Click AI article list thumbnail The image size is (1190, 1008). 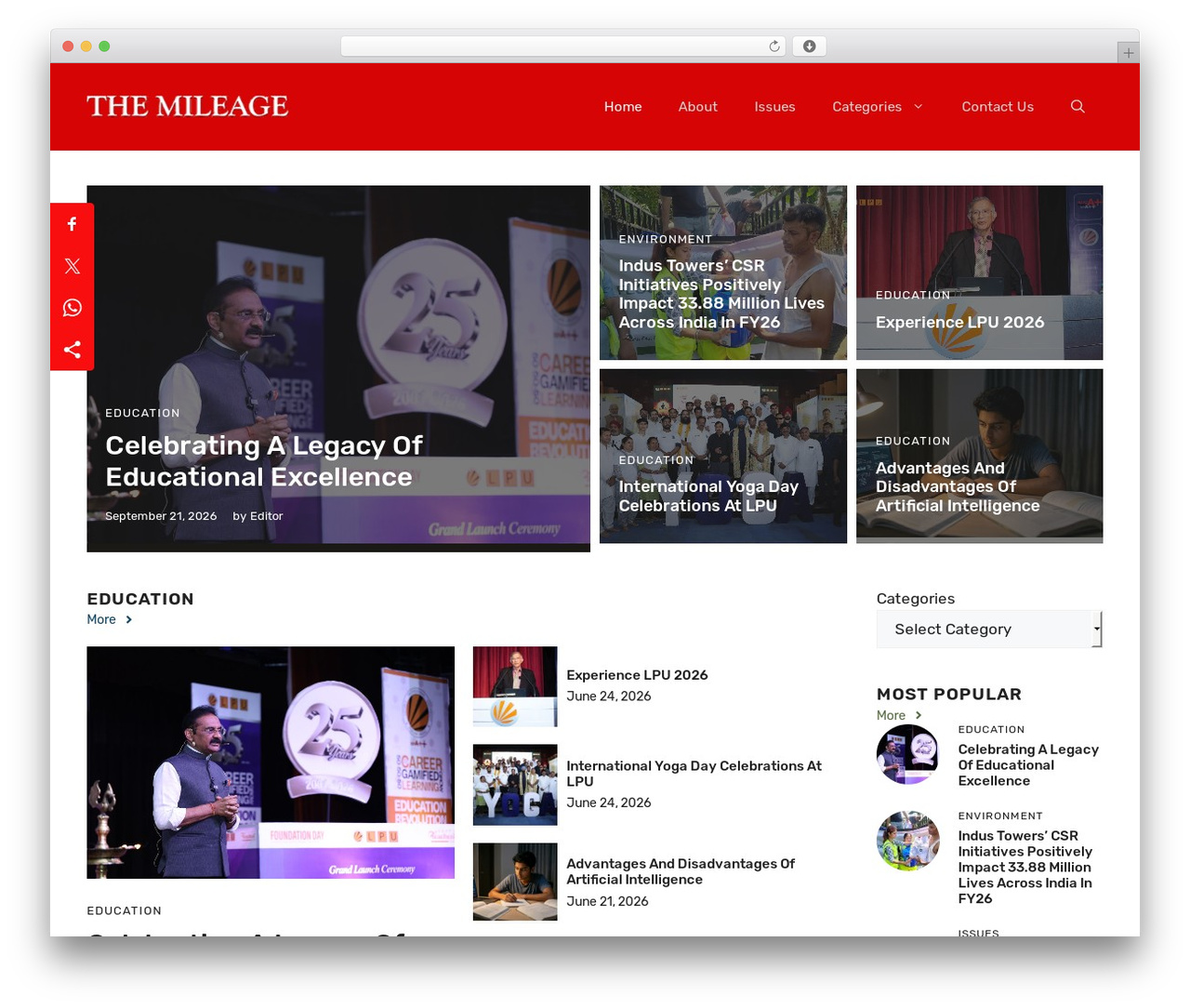(515, 882)
